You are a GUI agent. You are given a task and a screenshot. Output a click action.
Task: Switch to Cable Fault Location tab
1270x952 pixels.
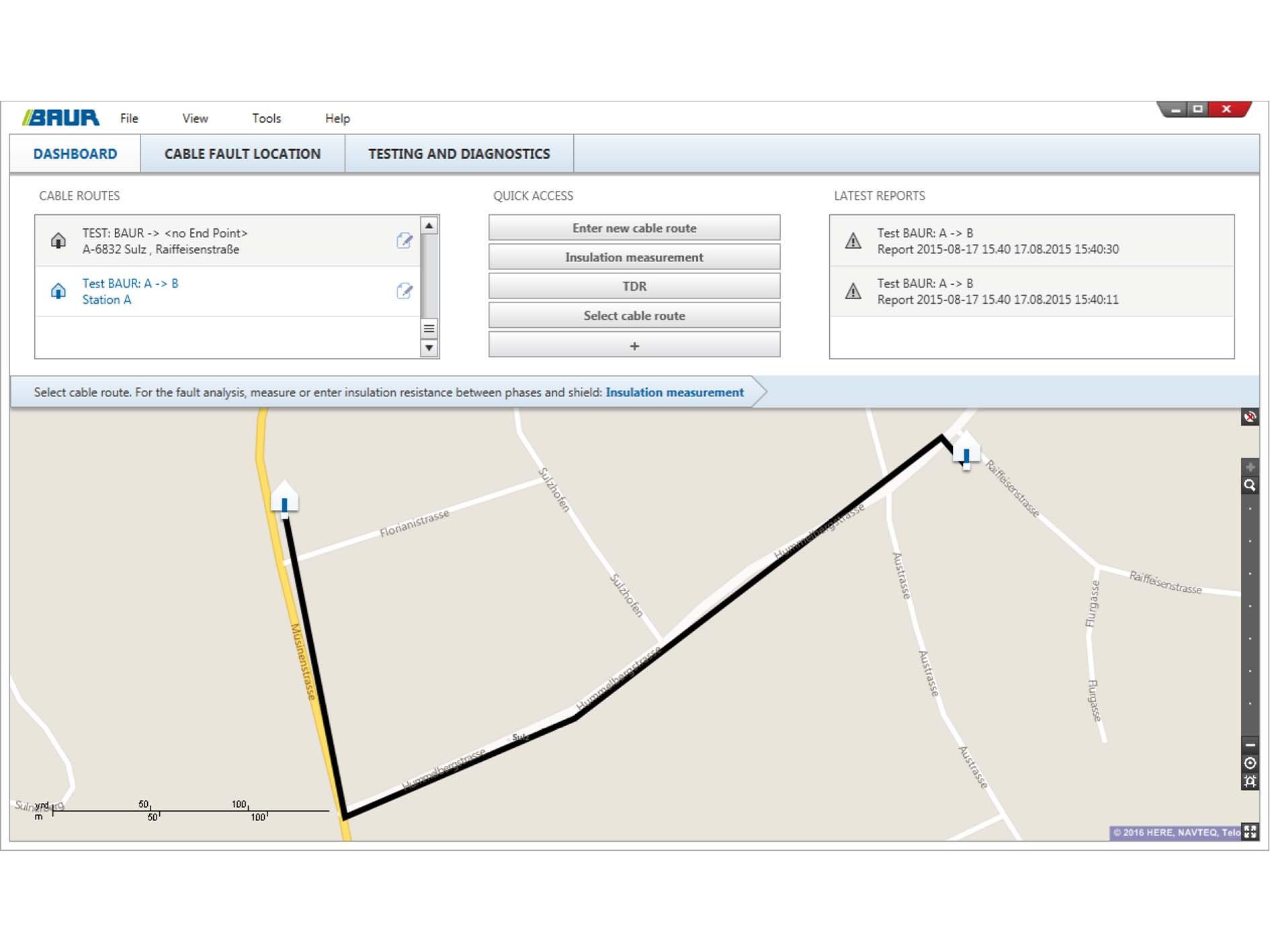click(x=242, y=154)
